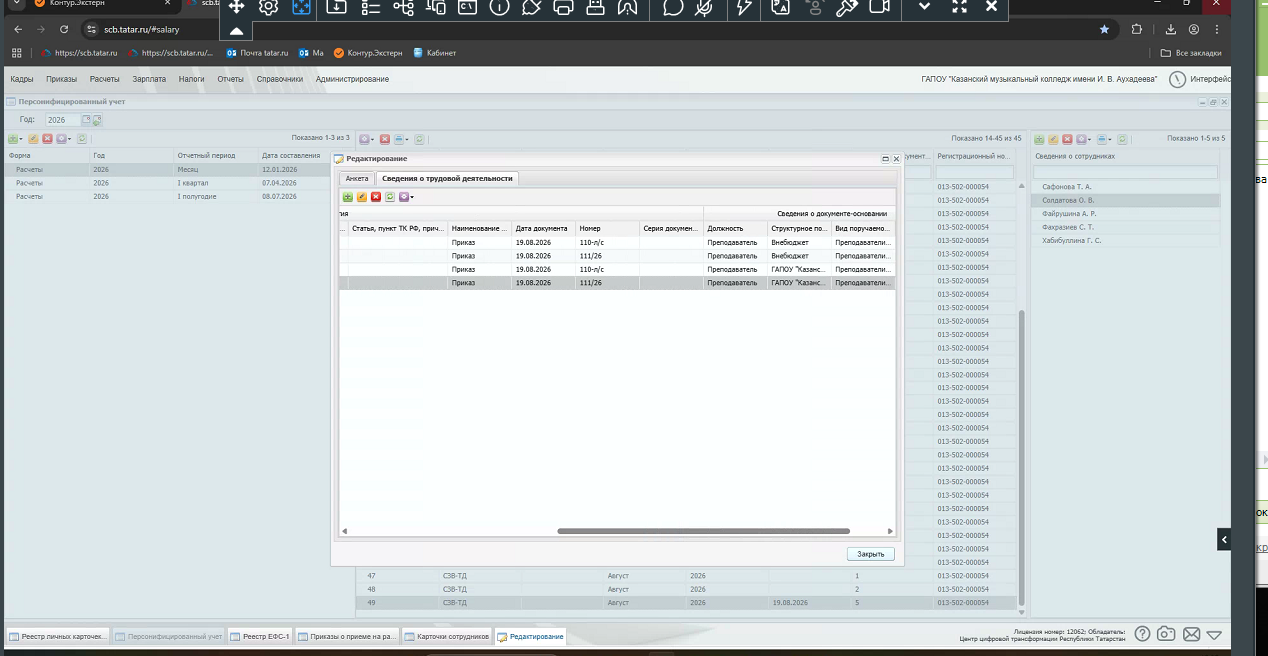Click the red delete icon in middle panel toolbar
Viewport: 1268px width, 656px height.
coord(385,139)
